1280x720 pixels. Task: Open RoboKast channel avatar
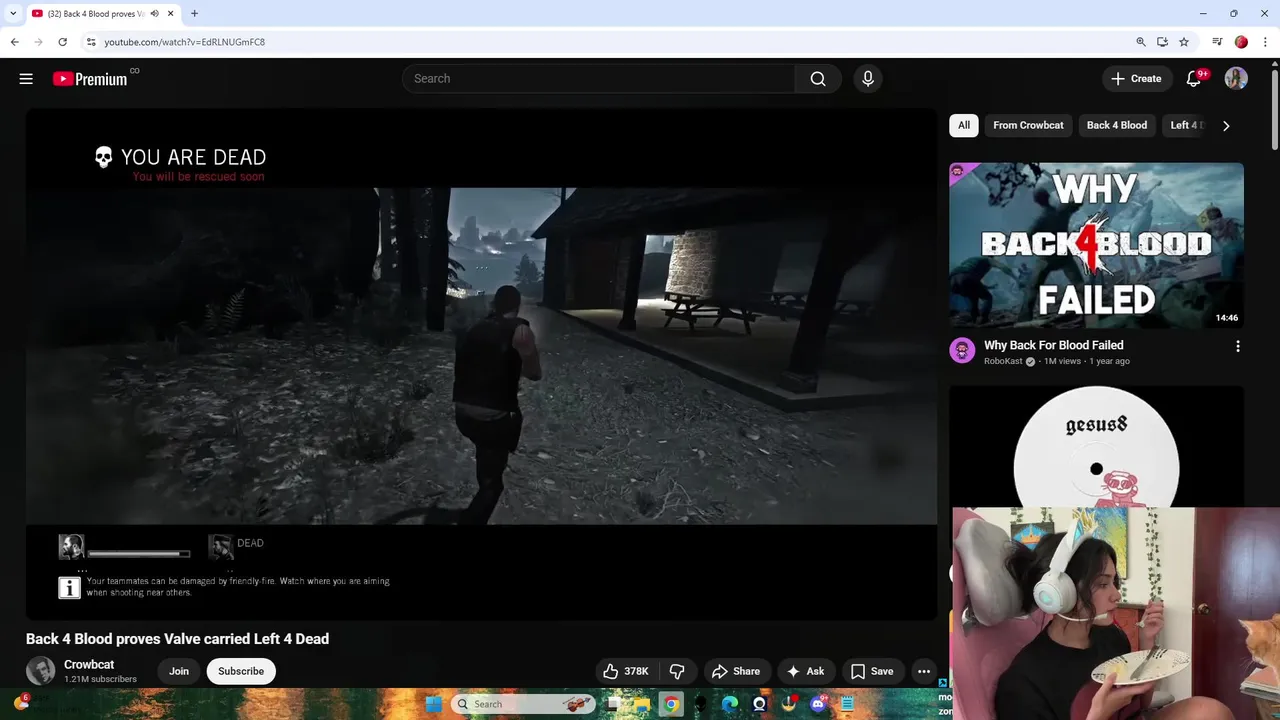tap(962, 351)
